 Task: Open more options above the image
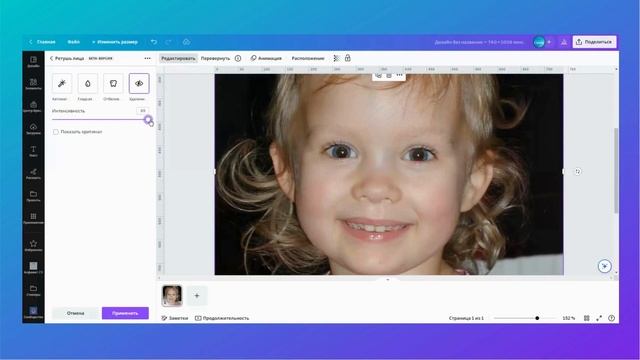pyautogui.click(x=400, y=75)
